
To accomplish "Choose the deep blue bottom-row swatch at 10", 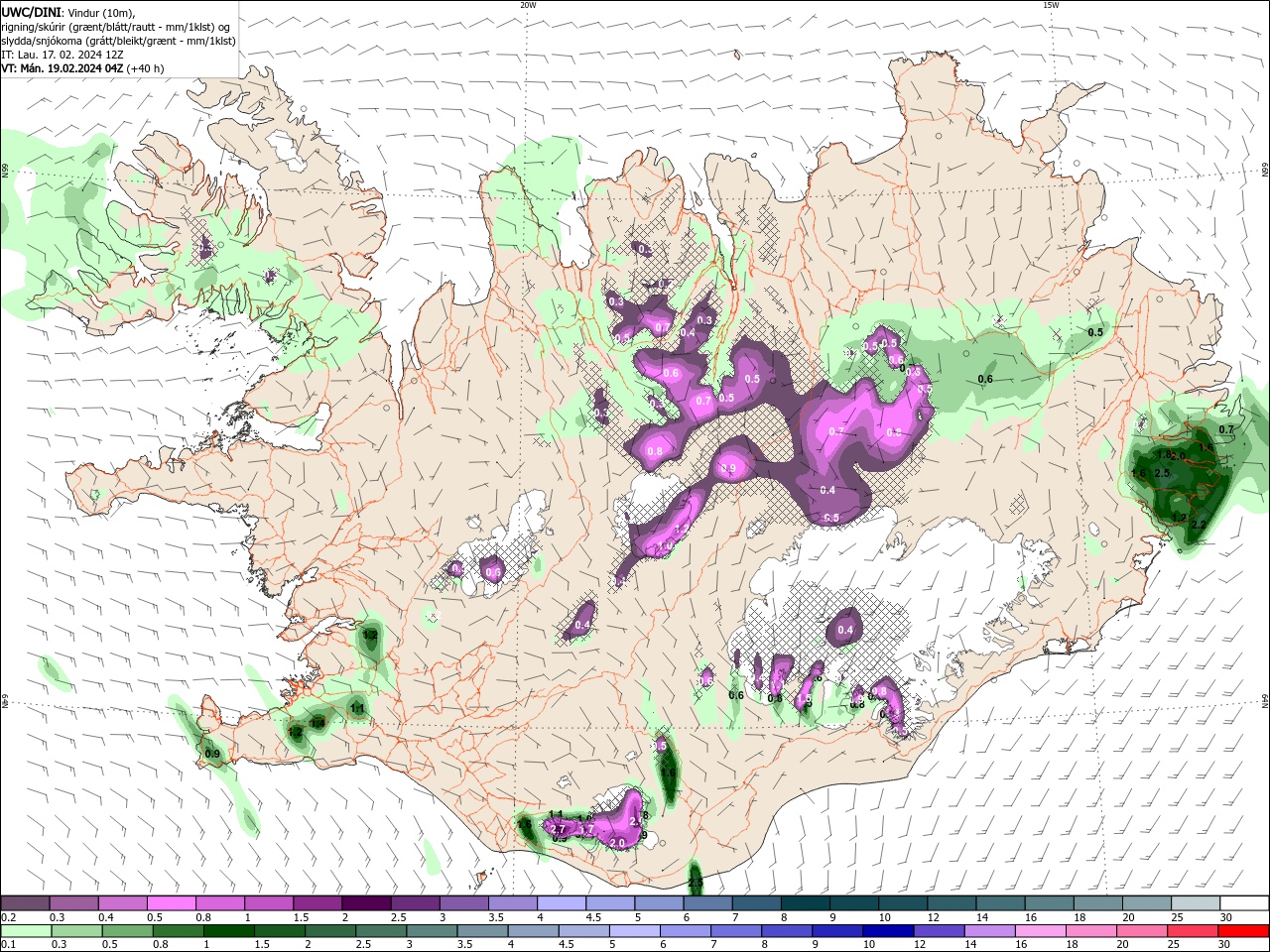I will pyautogui.click(x=888, y=931).
